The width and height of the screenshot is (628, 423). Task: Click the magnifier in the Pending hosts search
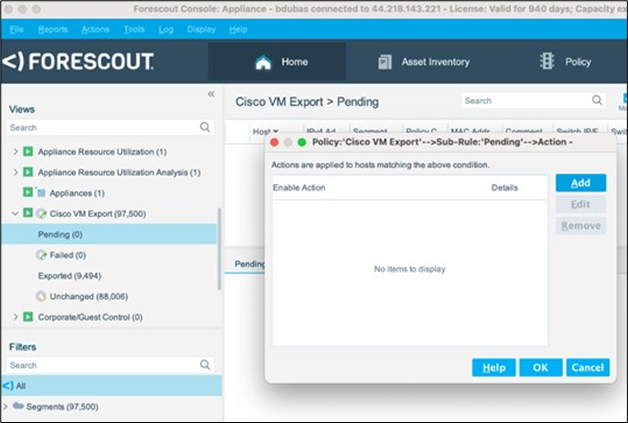[x=597, y=101]
